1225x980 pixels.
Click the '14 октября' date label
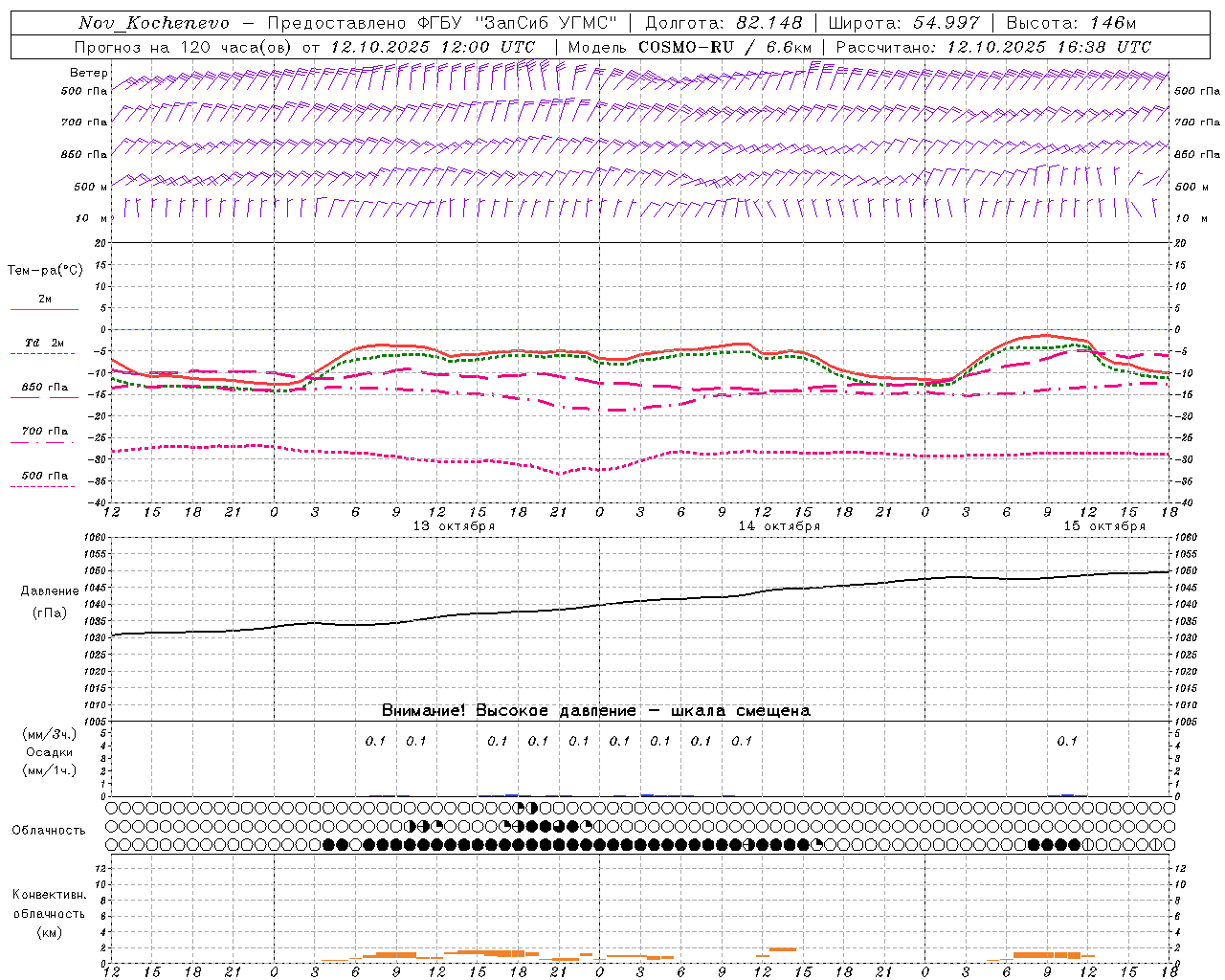[x=779, y=526]
